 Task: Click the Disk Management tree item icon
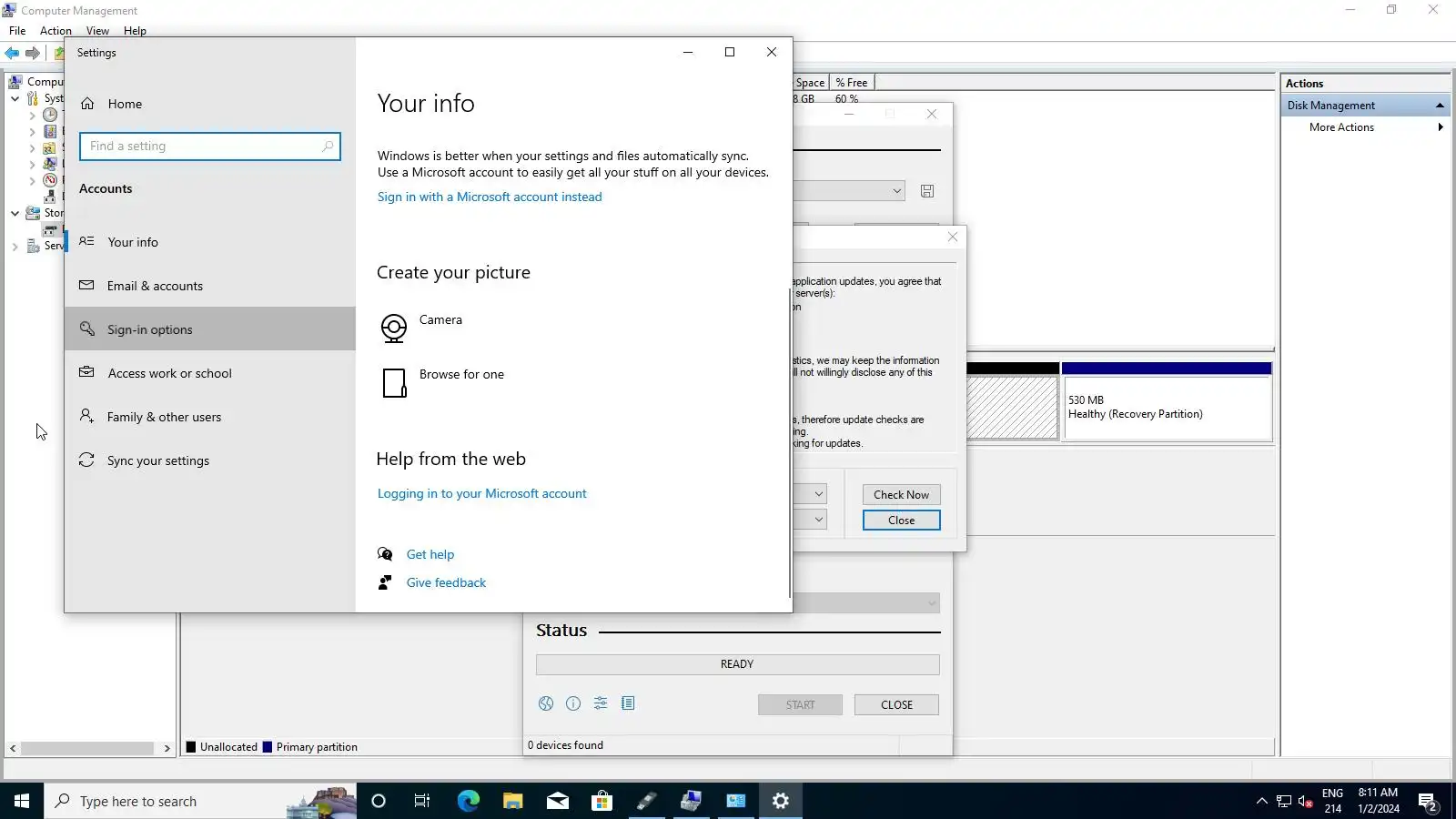[50, 229]
